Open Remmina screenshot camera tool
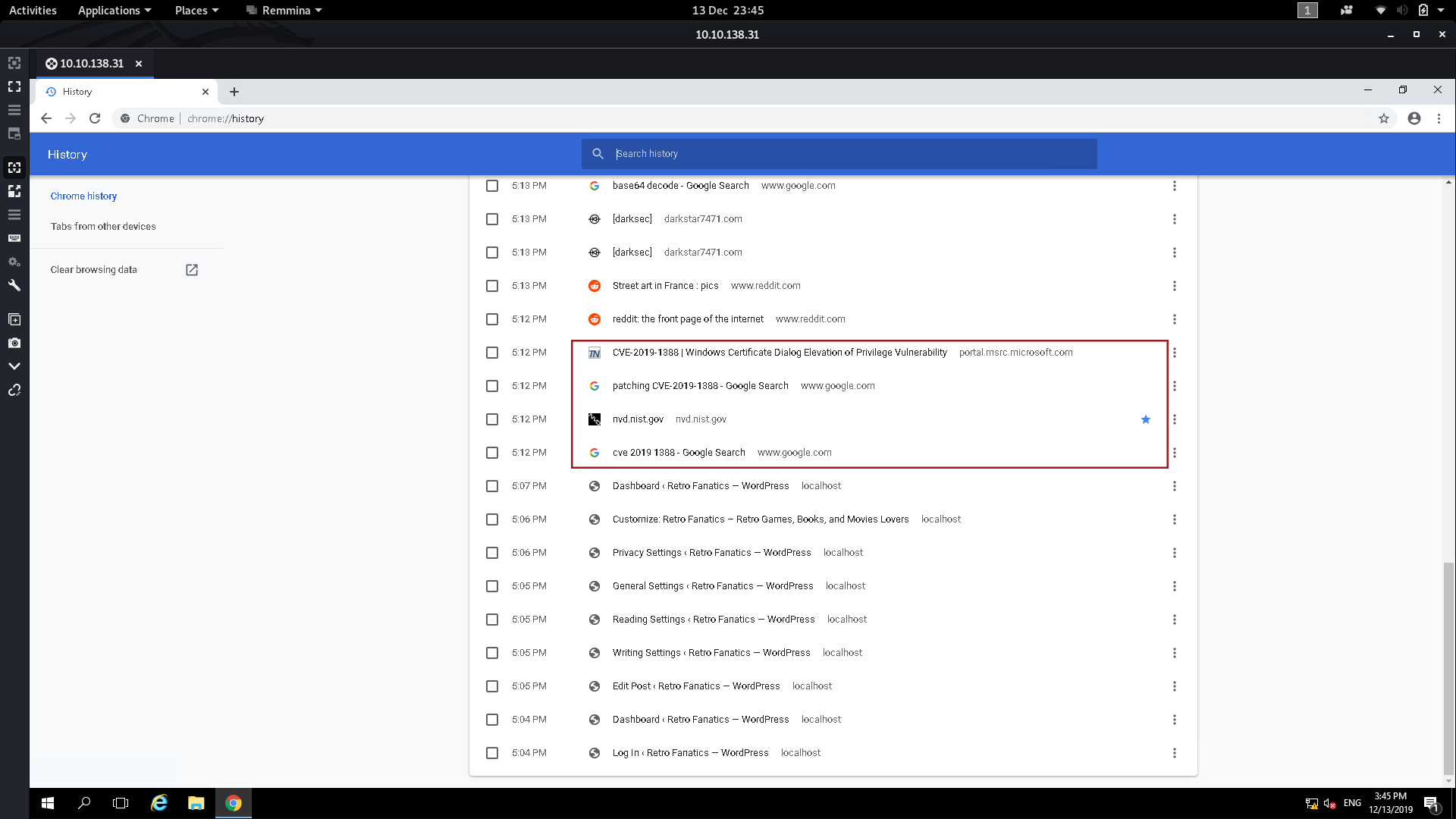This screenshot has height=819, width=1456. click(x=14, y=343)
